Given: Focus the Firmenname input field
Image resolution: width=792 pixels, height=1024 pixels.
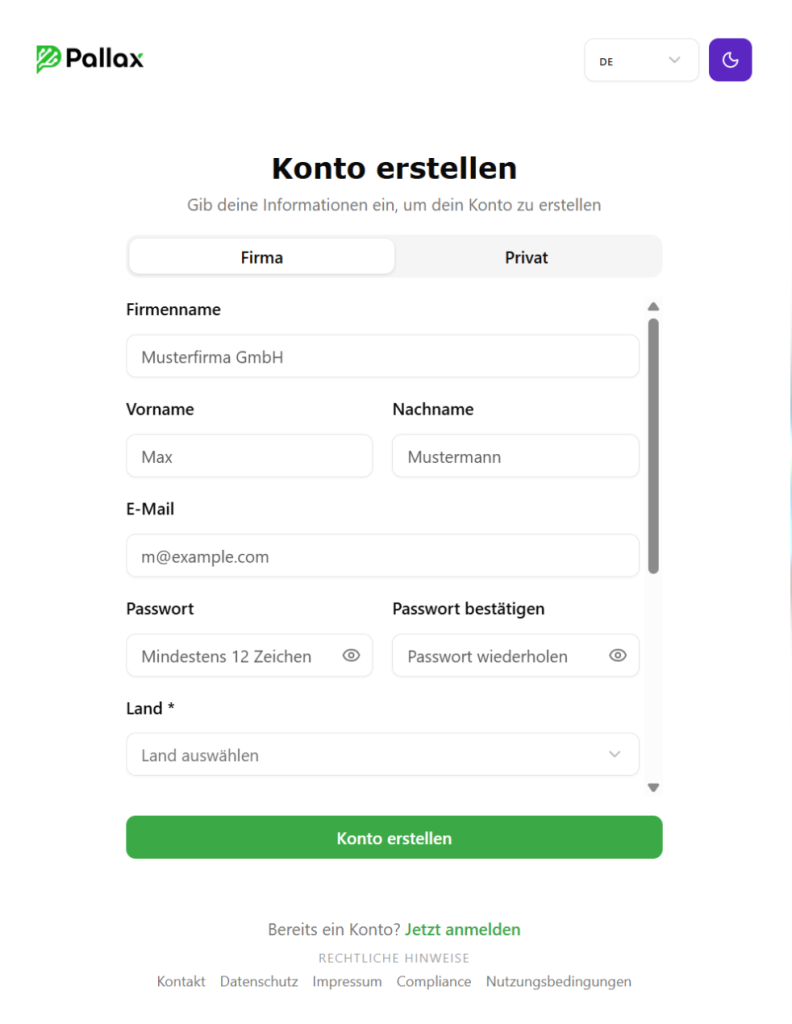Looking at the screenshot, I should tap(382, 357).
